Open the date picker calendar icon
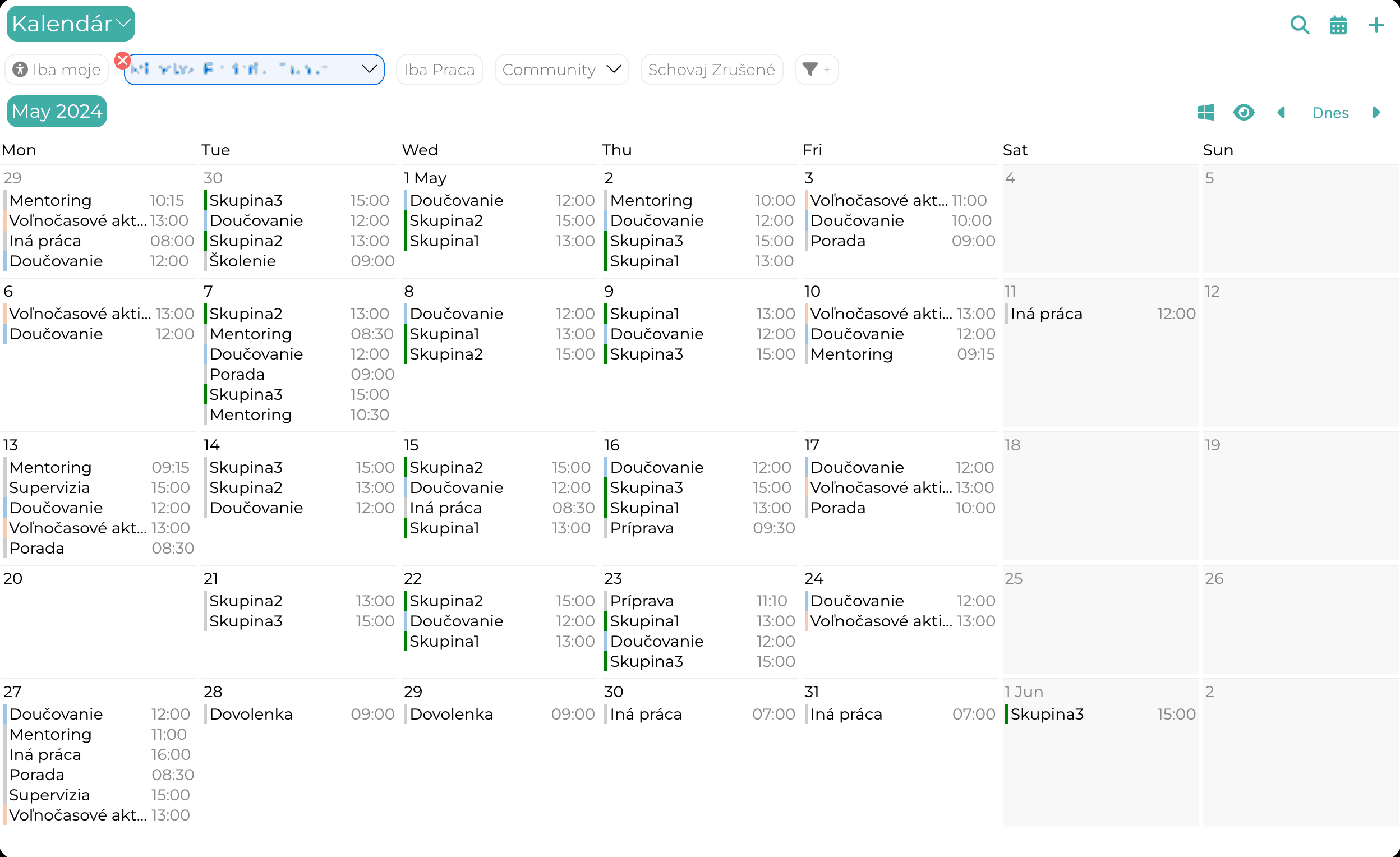The image size is (1400, 857). (x=1338, y=25)
